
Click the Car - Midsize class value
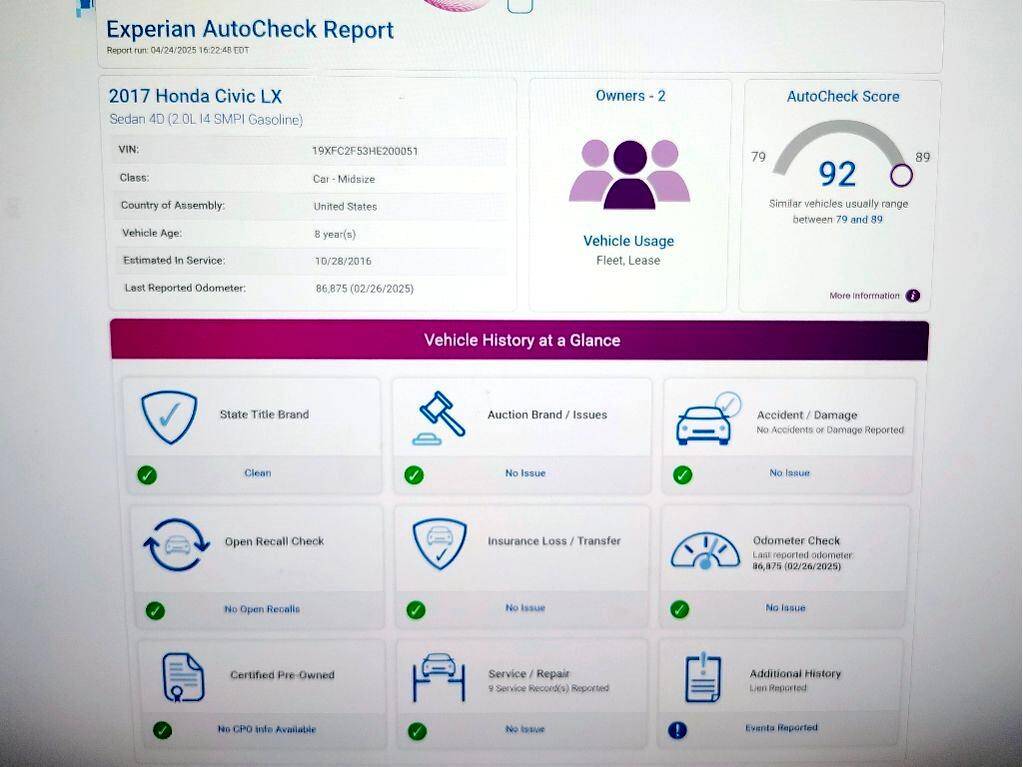(x=344, y=179)
